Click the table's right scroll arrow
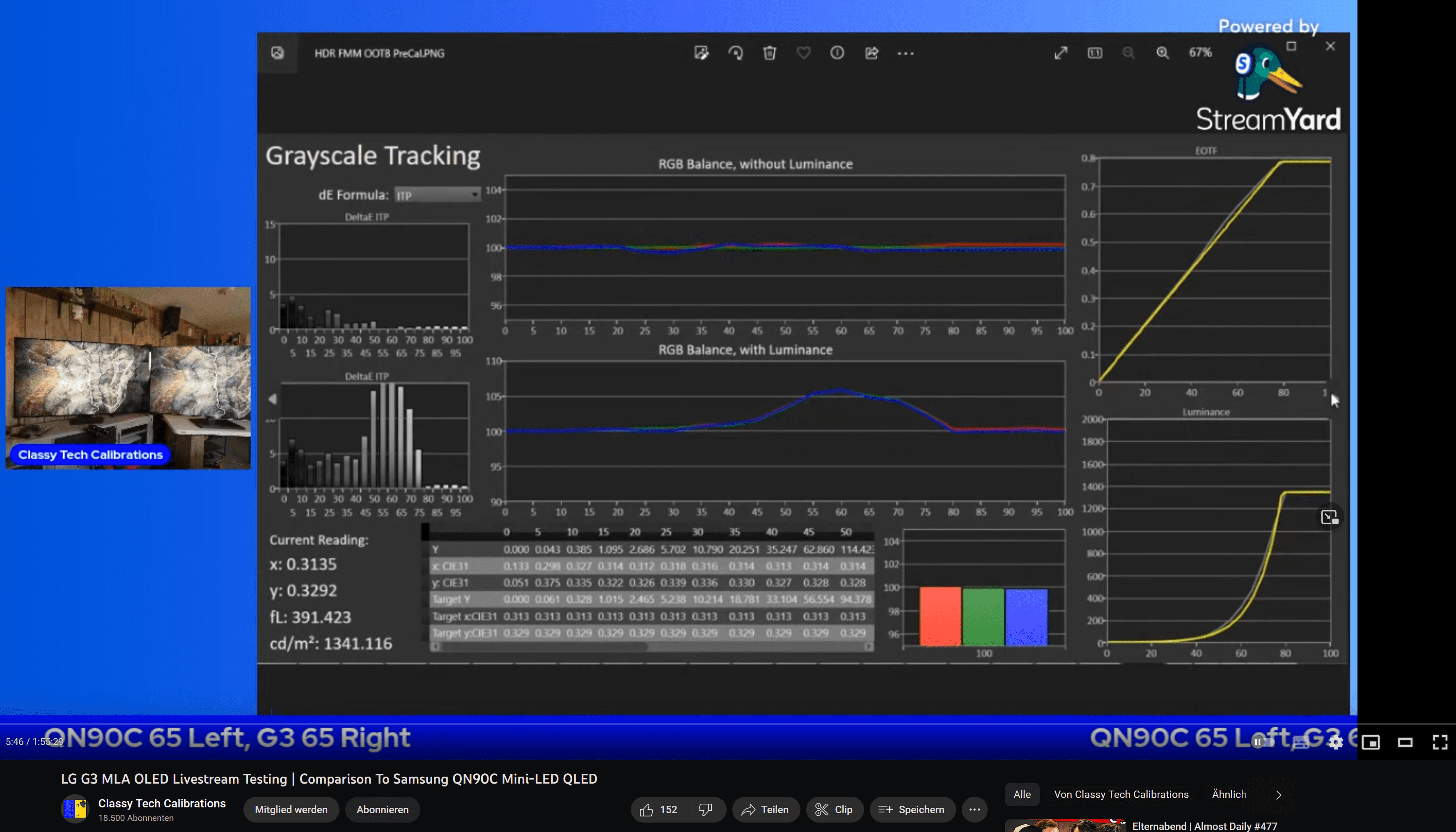 coord(868,646)
